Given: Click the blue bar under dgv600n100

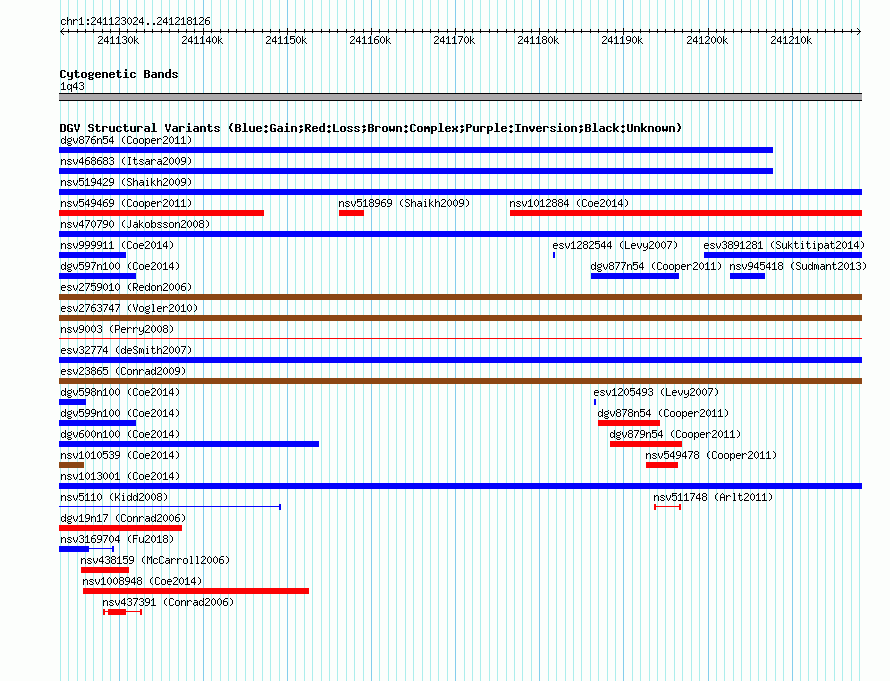Looking at the screenshot, I should [189, 444].
